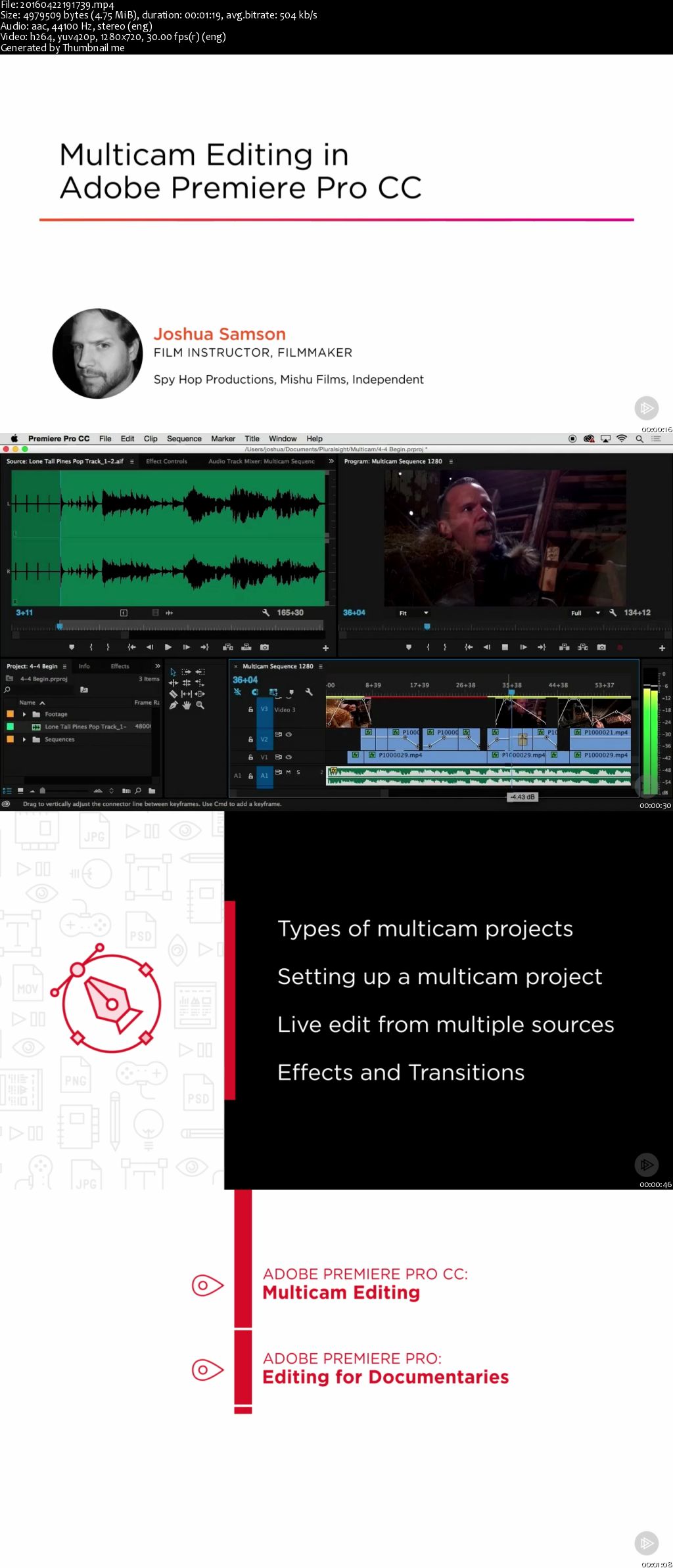Screen dimensions: 673x1568
Task: Open the Program monitor panel menu
Action: coord(451,461)
